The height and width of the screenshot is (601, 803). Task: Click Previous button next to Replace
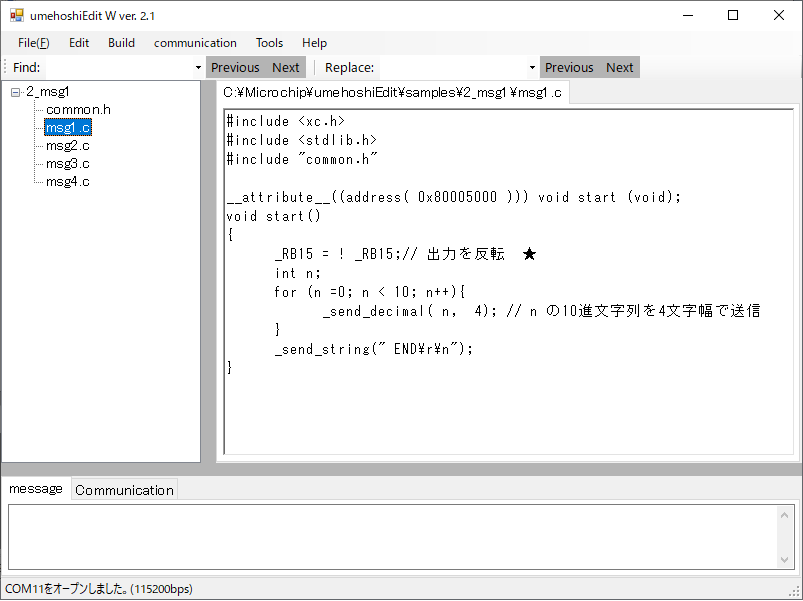pos(569,68)
